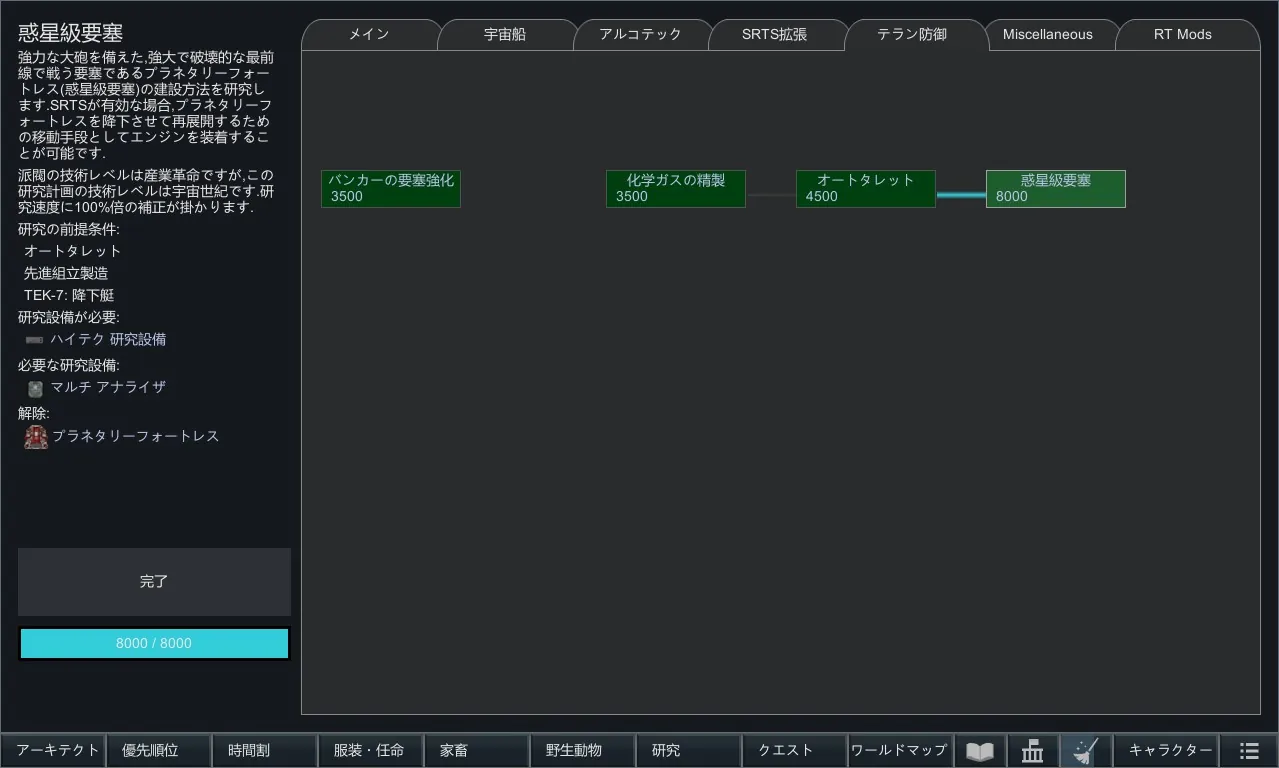Click the プラネタリーフォートレス unlock icon
1279x768 pixels.
click(x=36, y=437)
